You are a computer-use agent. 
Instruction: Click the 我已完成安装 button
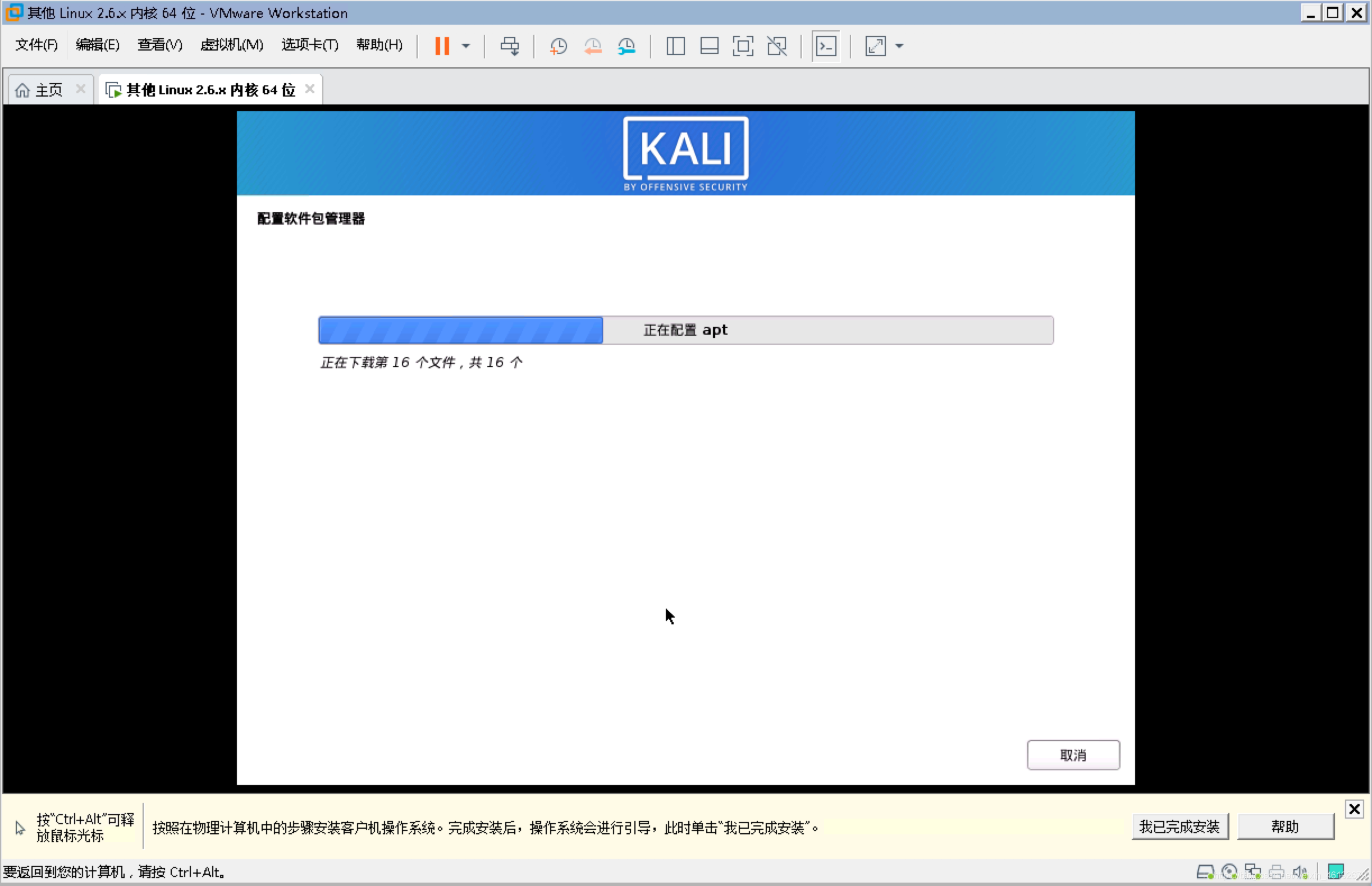pos(1180,826)
